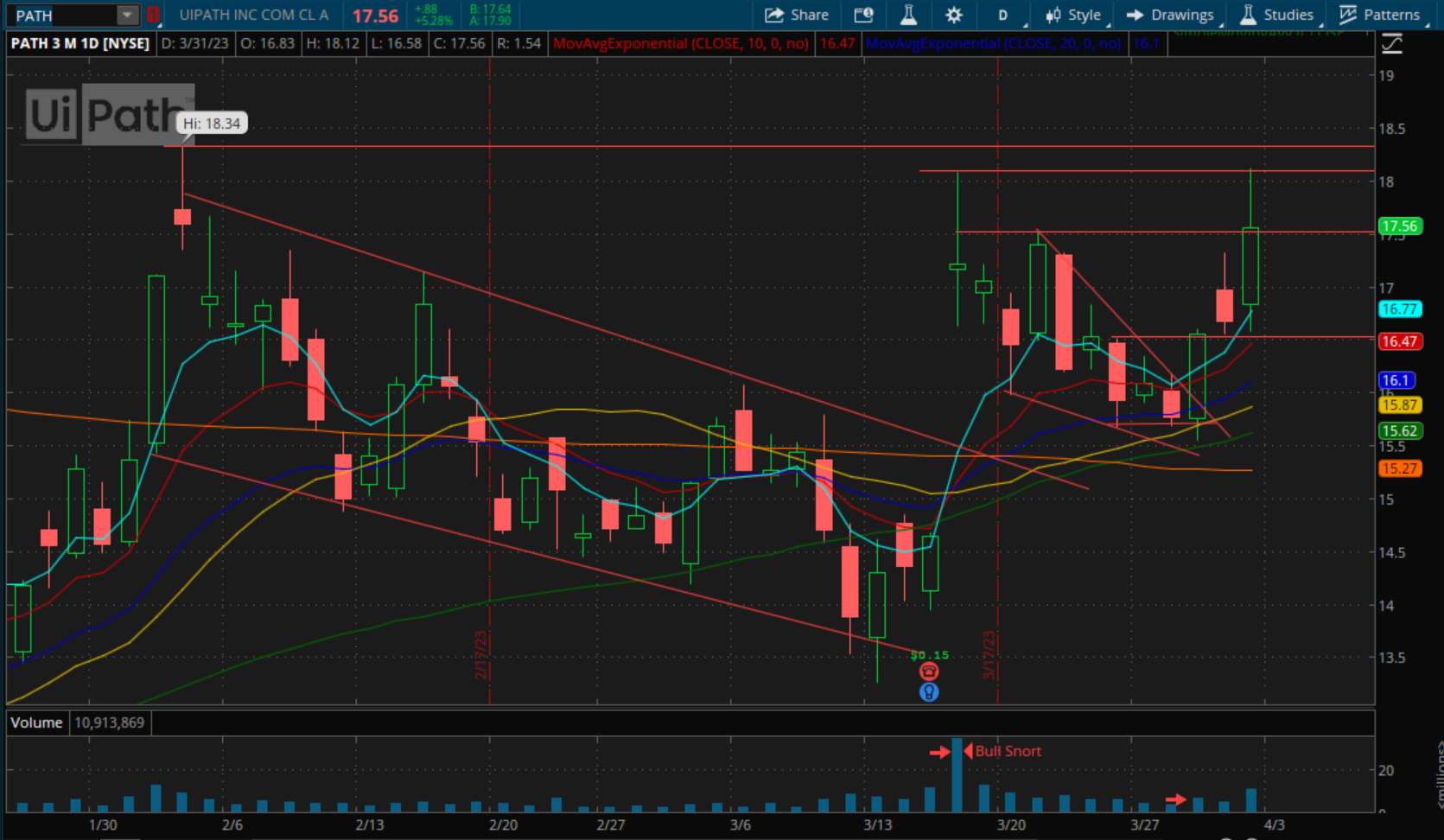Click the 10,913,869 volume value
This screenshot has height=840, width=1444.
(x=109, y=722)
